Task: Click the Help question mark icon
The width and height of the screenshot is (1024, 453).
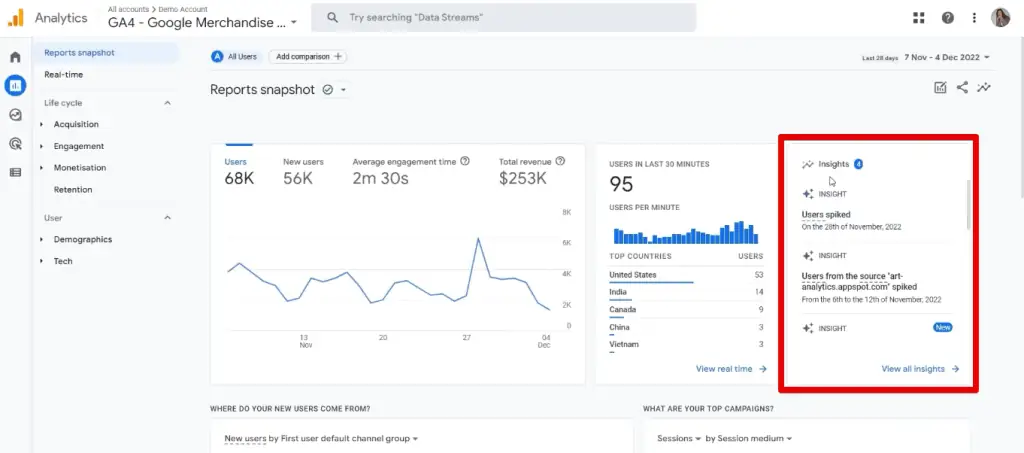Action: click(x=947, y=18)
